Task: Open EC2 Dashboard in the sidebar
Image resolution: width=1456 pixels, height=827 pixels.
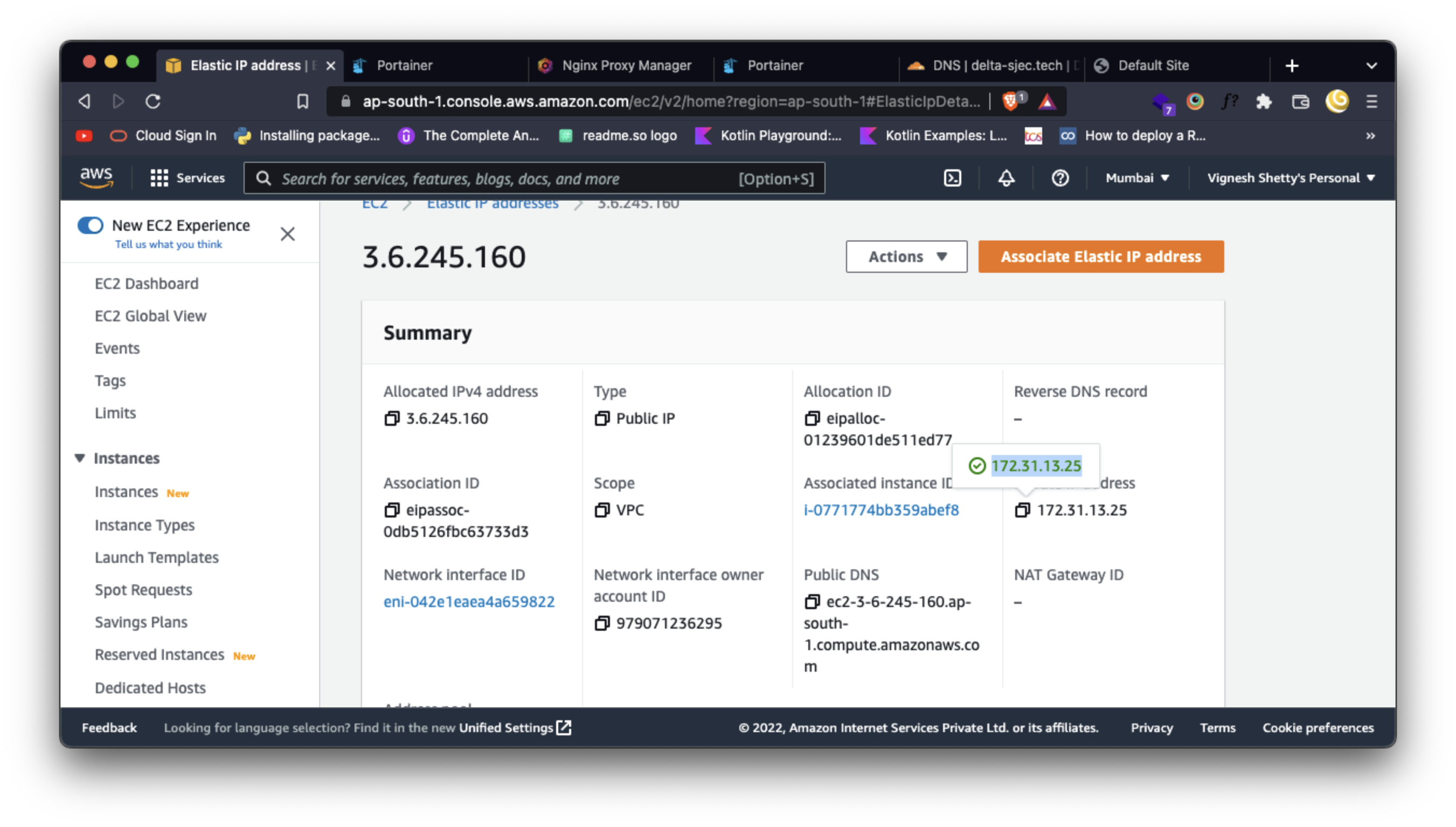Action: [147, 284]
